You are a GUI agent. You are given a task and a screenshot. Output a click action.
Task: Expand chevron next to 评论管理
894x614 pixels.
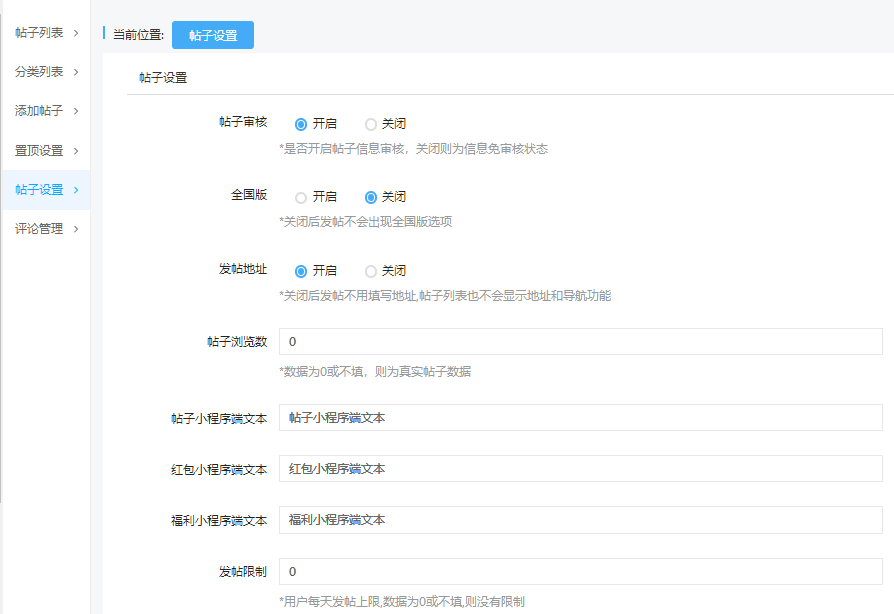point(76,229)
